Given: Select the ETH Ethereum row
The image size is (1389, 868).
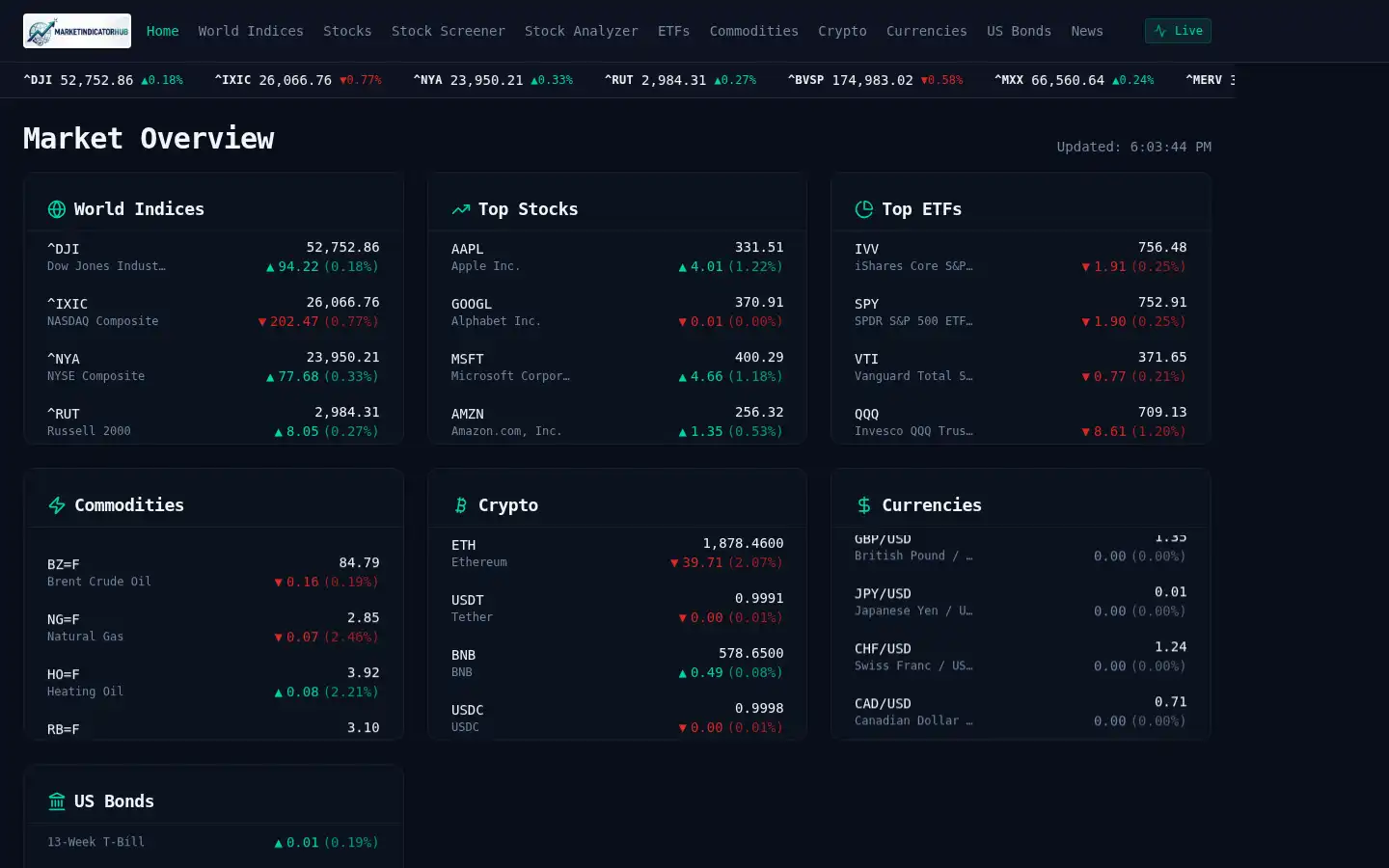Looking at the screenshot, I should [x=617, y=554].
